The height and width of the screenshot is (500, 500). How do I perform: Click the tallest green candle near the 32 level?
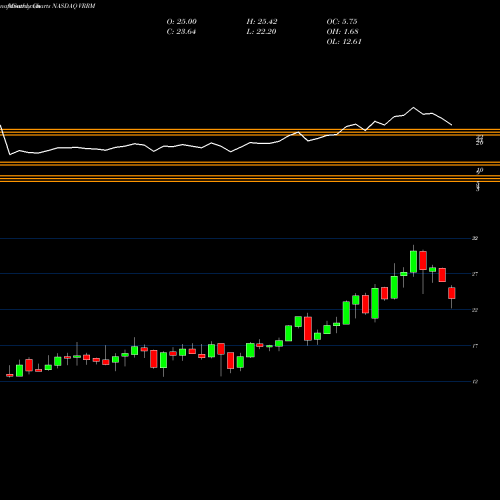[413, 262]
